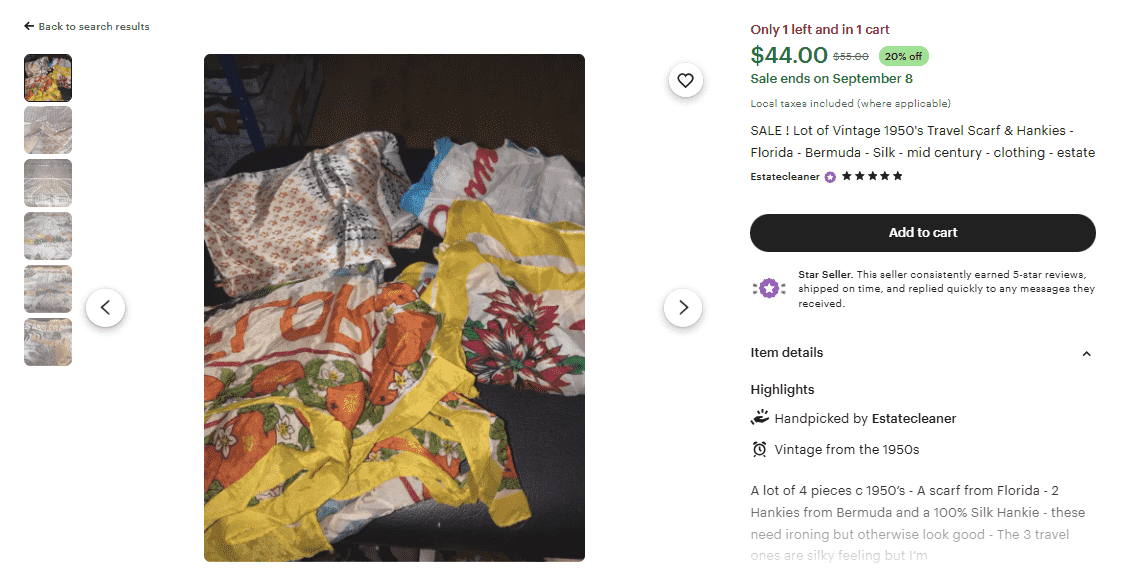The height and width of the screenshot is (572, 1142).
Task: Click the Item details chevron arrow
Action: pos(1086,353)
